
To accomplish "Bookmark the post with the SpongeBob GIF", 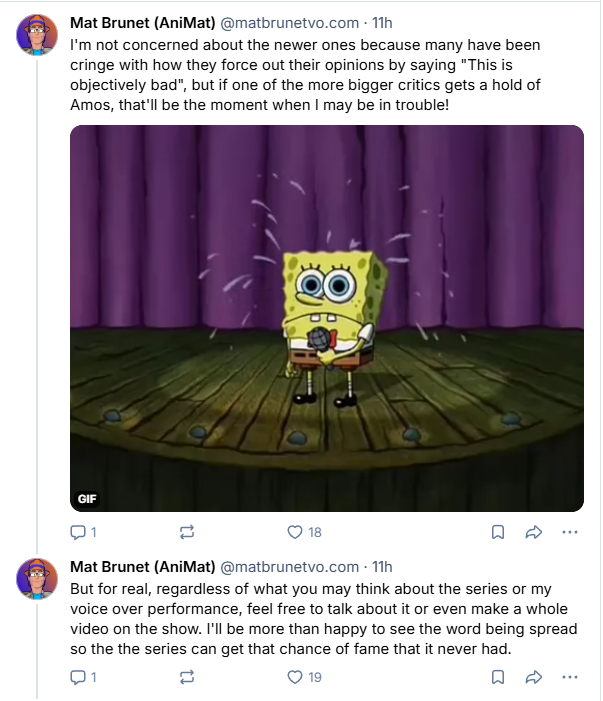I will 498,532.
